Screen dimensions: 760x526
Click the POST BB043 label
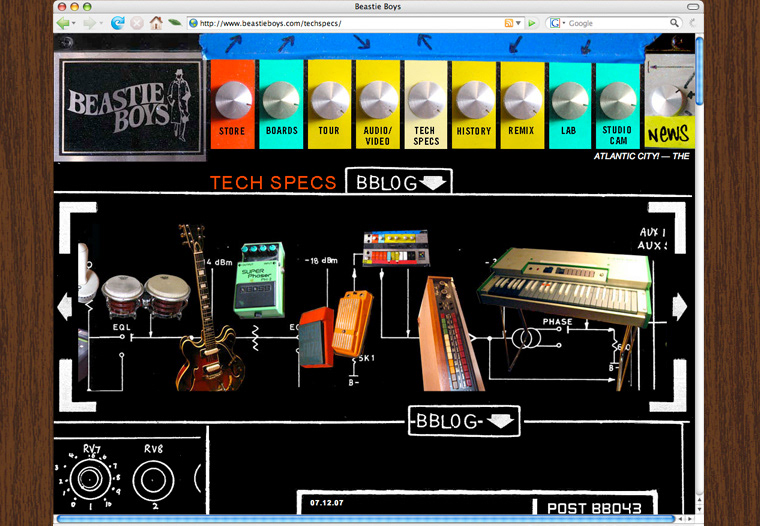[594, 508]
